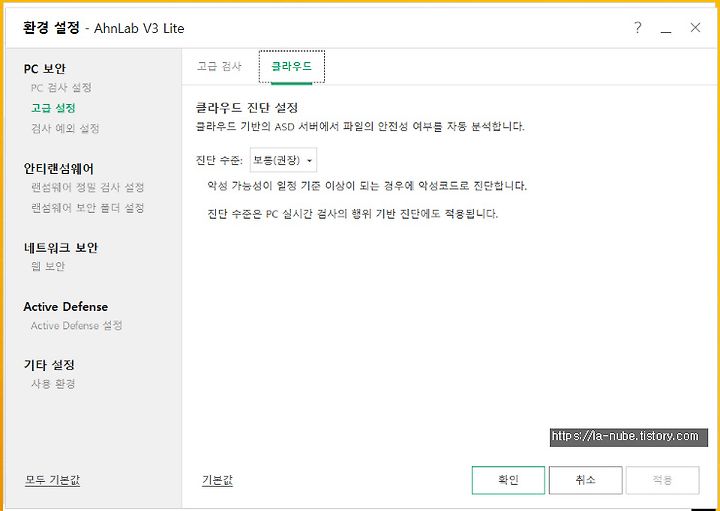Close the settings window with X

pos(695,28)
